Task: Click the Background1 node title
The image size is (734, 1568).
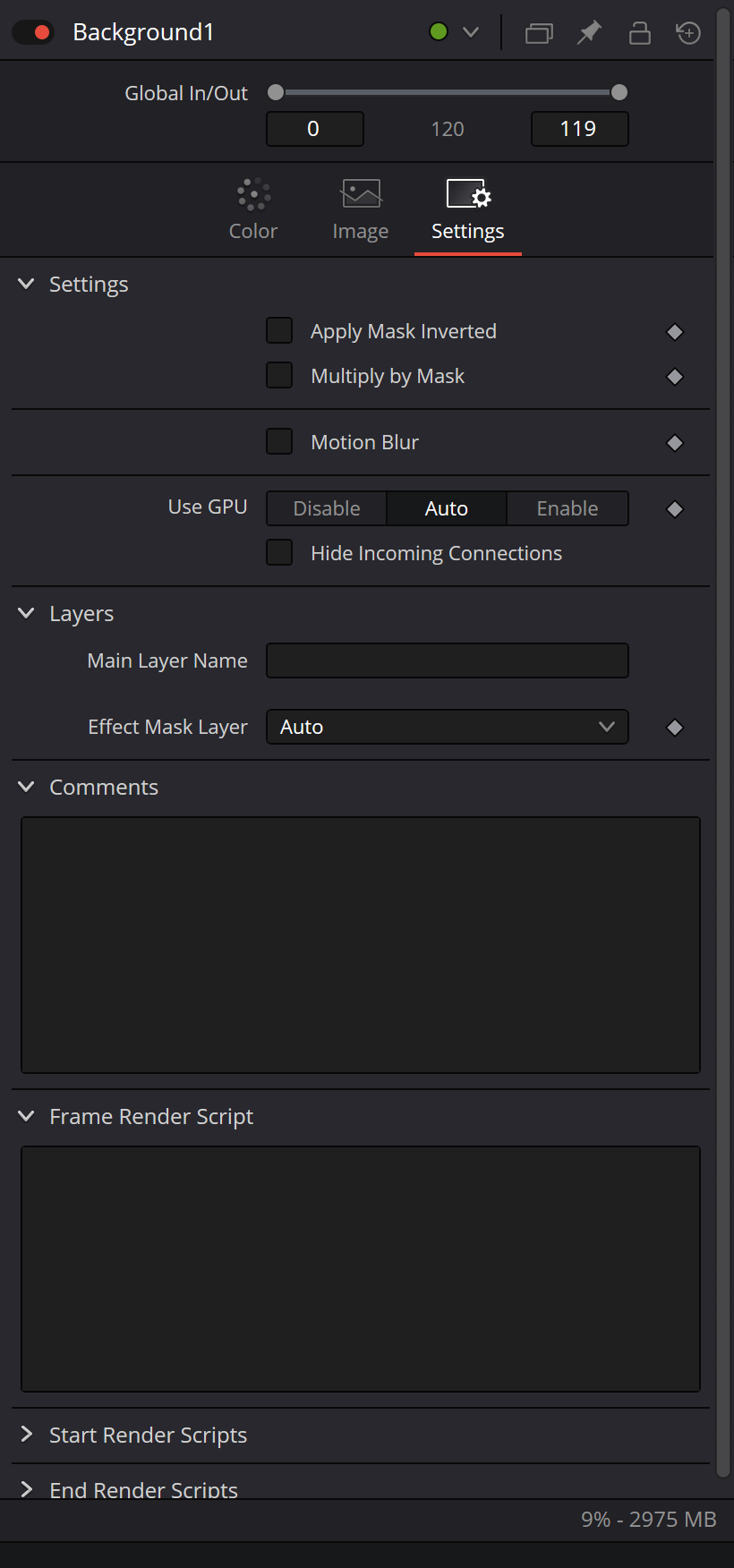Action: point(143,32)
